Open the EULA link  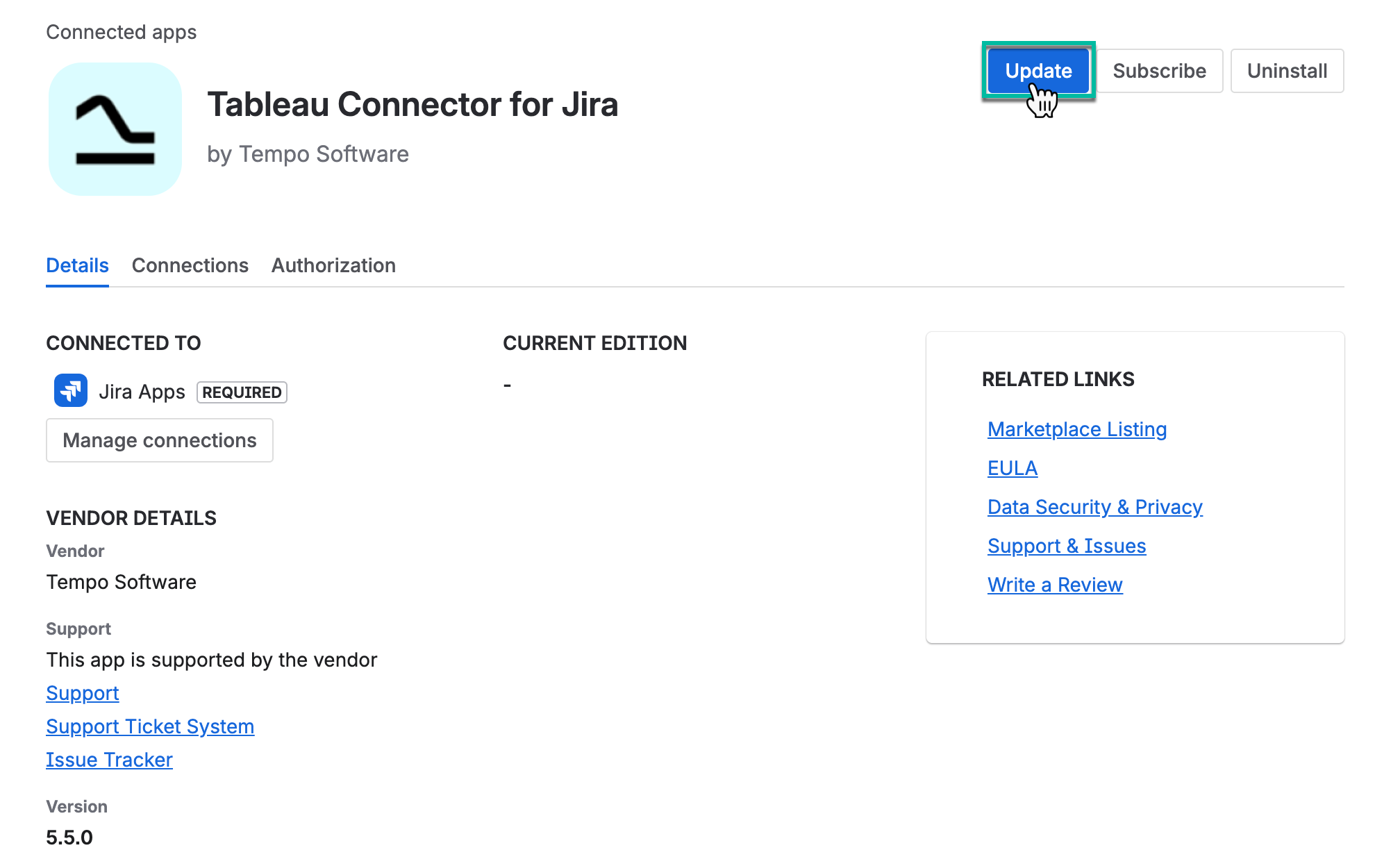(1012, 468)
